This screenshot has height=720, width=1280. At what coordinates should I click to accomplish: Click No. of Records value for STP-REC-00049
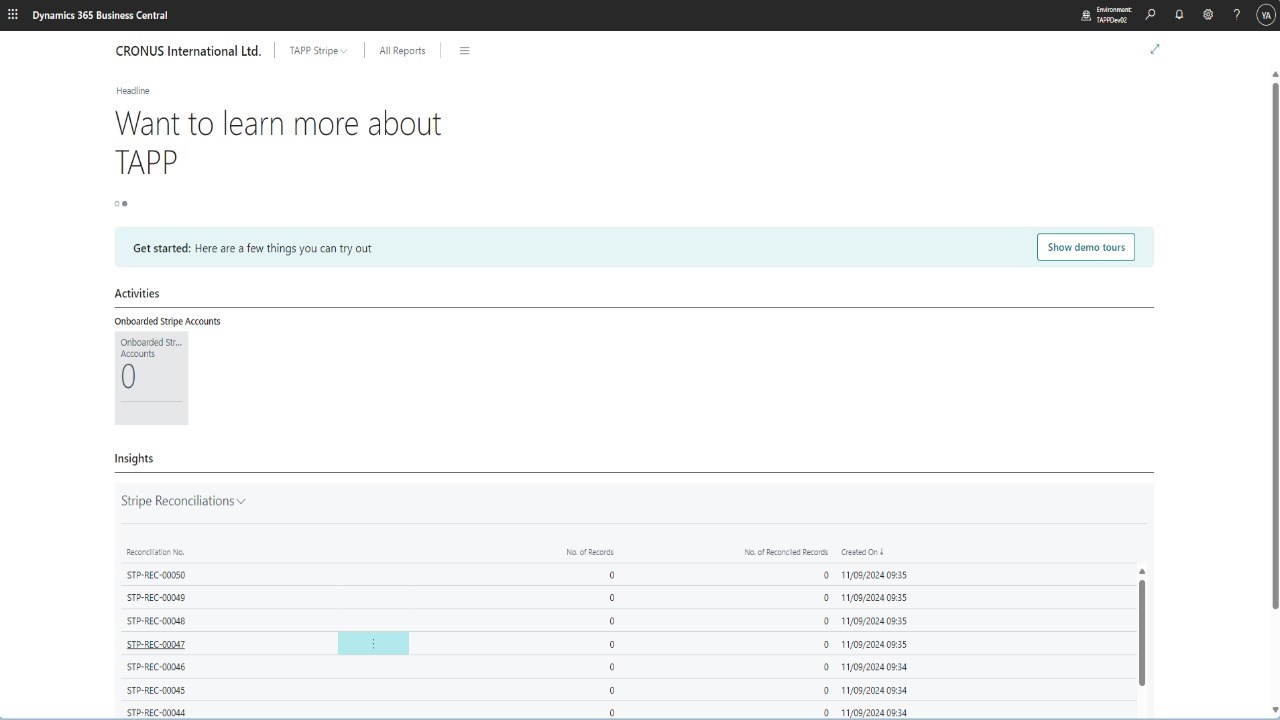click(x=611, y=598)
